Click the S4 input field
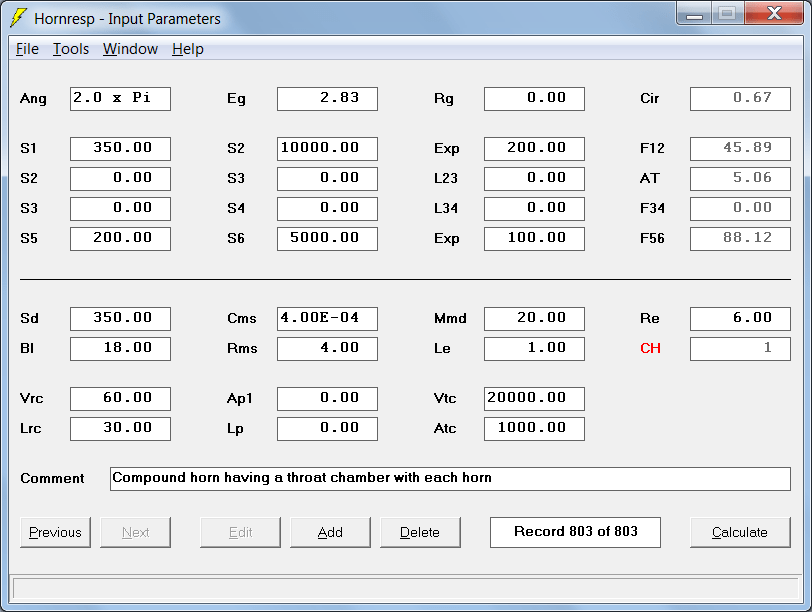 click(327, 209)
